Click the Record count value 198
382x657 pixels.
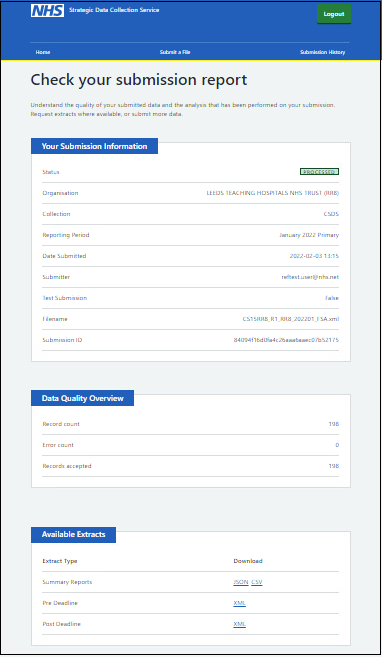(x=334, y=424)
